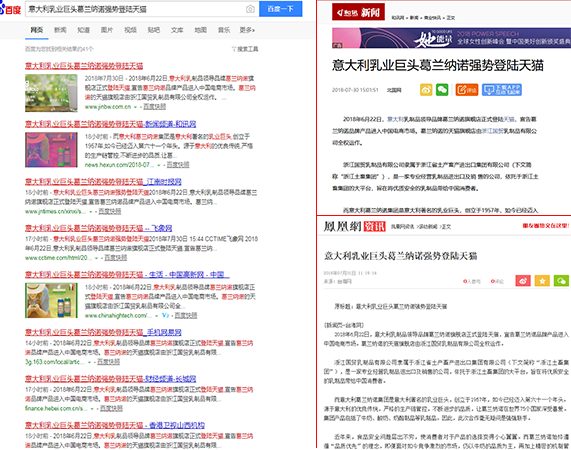The image size is (571, 450).
Task: Open the 手机网易网 result title
Action: tap(103, 332)
